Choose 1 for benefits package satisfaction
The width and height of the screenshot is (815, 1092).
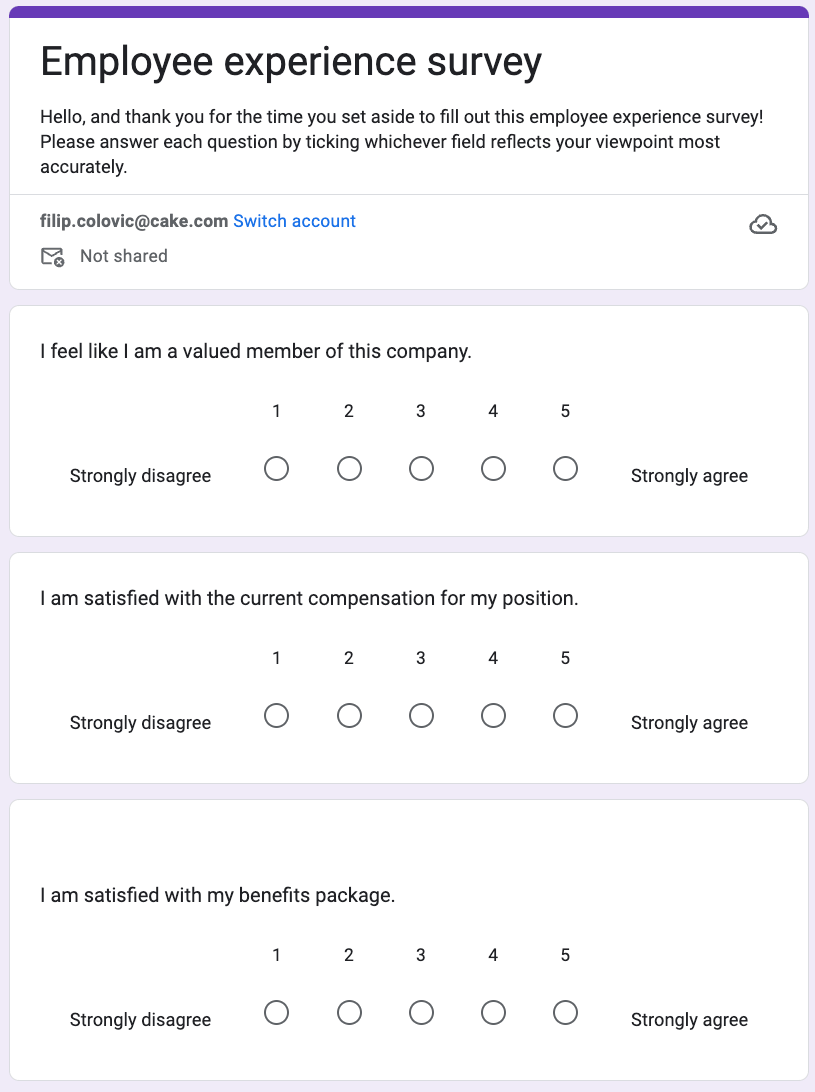pos(277,1012)
